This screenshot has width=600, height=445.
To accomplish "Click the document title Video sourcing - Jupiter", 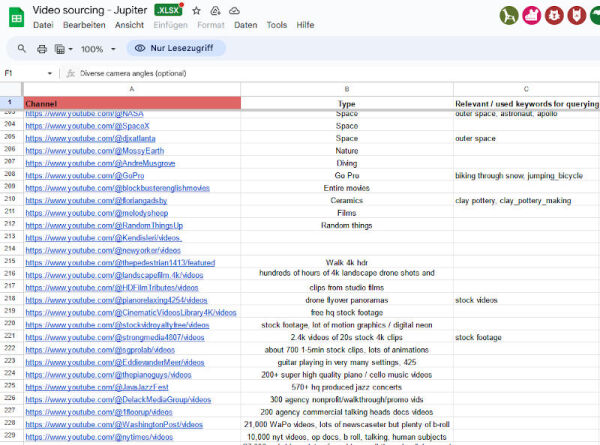I will pyautogui.click(x=90, y=10).
